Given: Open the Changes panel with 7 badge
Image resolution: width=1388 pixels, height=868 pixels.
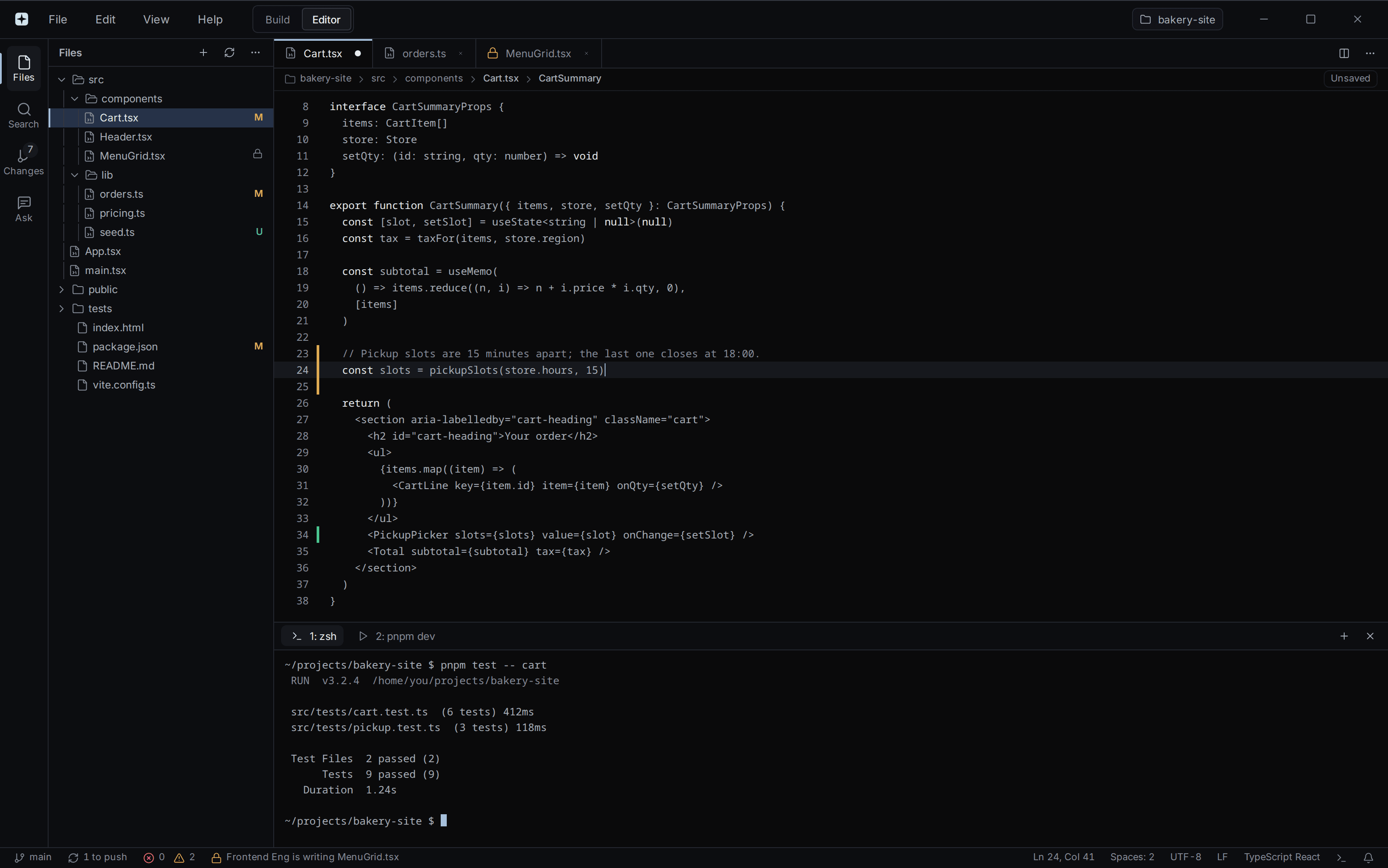Looking at the screenshot, I should point(23,163).
